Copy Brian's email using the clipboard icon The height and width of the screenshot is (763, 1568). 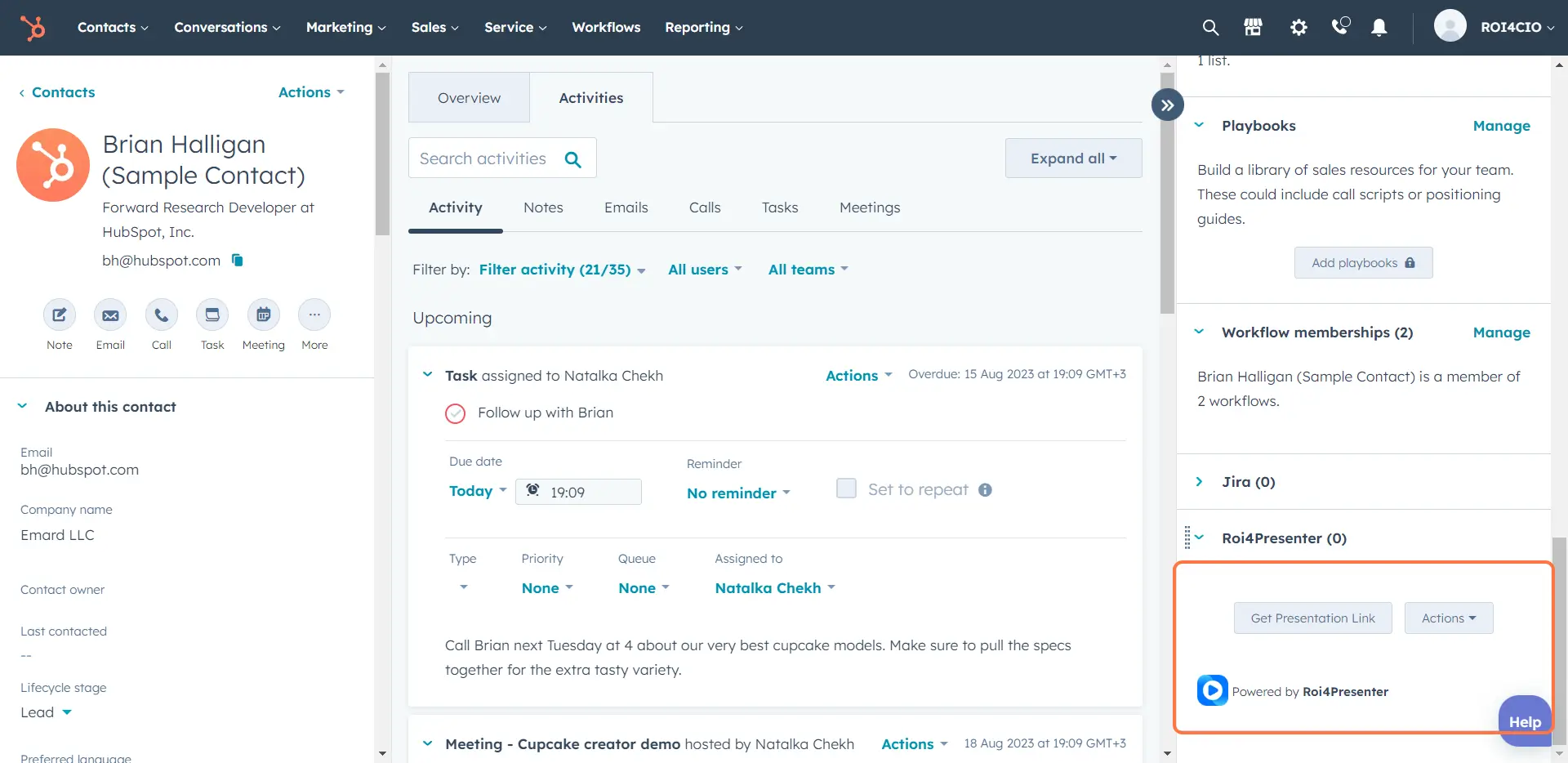click(237, 260)
